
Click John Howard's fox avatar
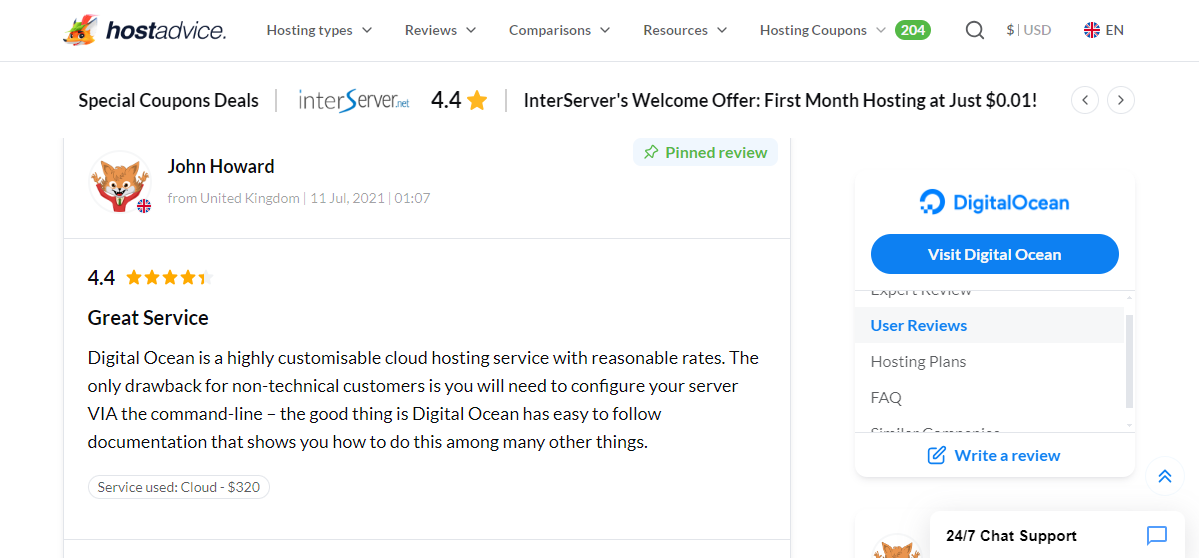(120, 182)
